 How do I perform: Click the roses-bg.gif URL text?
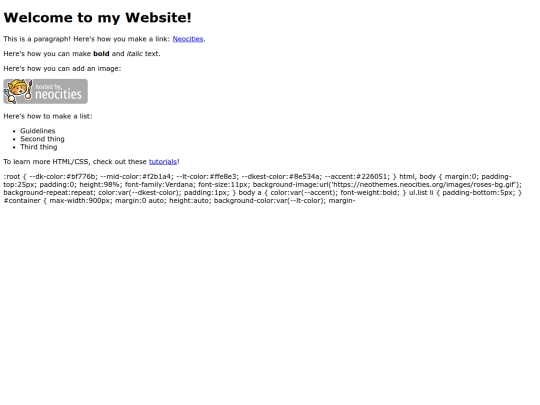point(426,185)
